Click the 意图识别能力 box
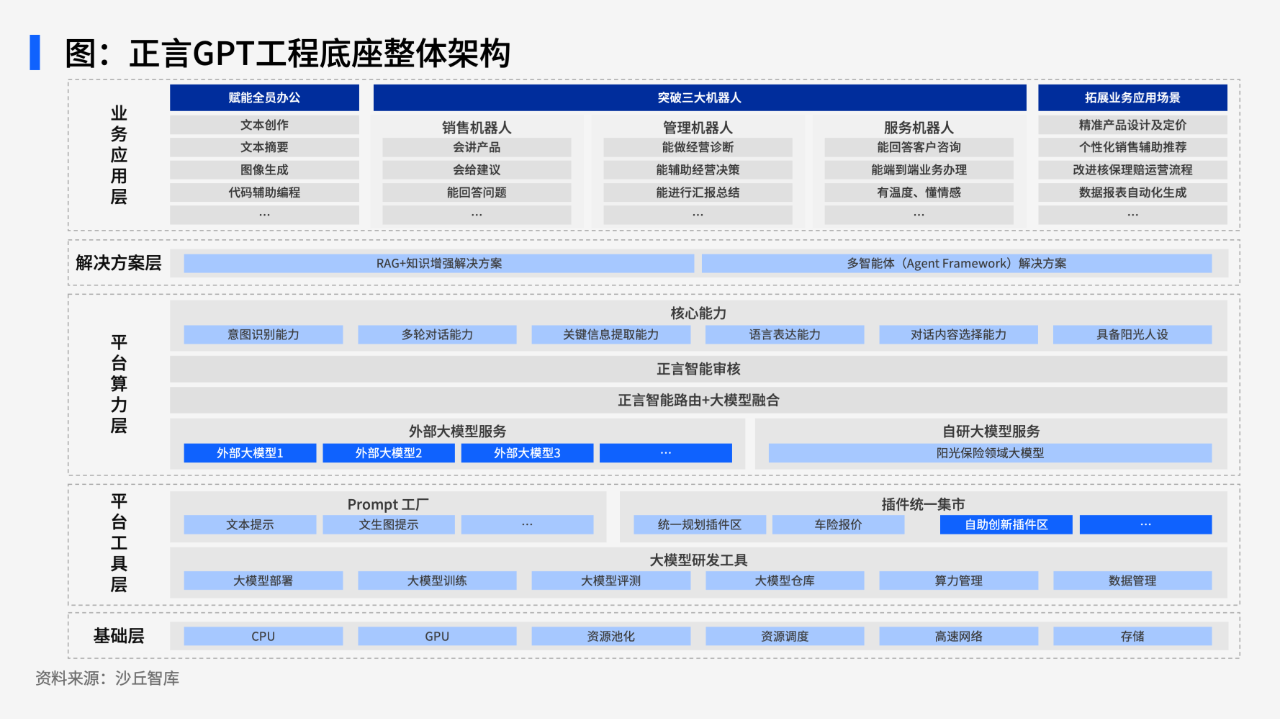The width and height of the screenshot is (1280, 719). click(x=263, y=335)
